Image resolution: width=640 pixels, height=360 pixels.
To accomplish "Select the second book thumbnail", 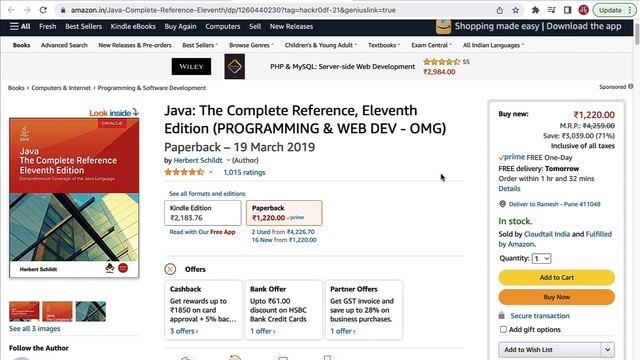I will tap(58, 311).
